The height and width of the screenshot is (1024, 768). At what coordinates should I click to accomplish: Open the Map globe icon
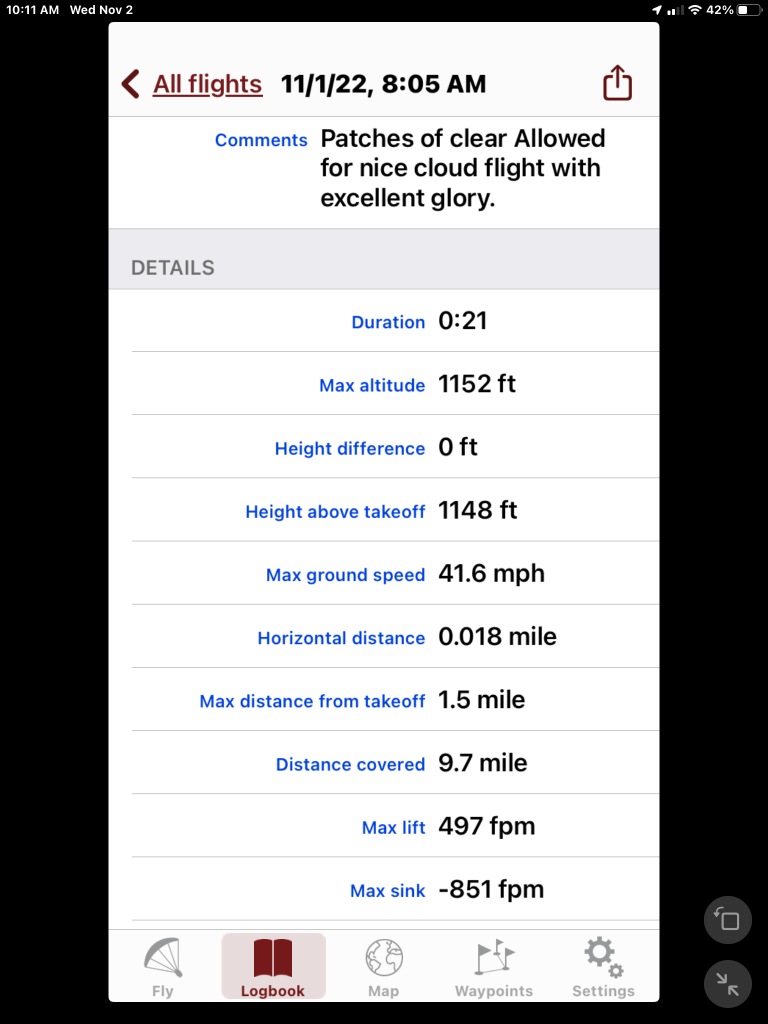(383, 958)
